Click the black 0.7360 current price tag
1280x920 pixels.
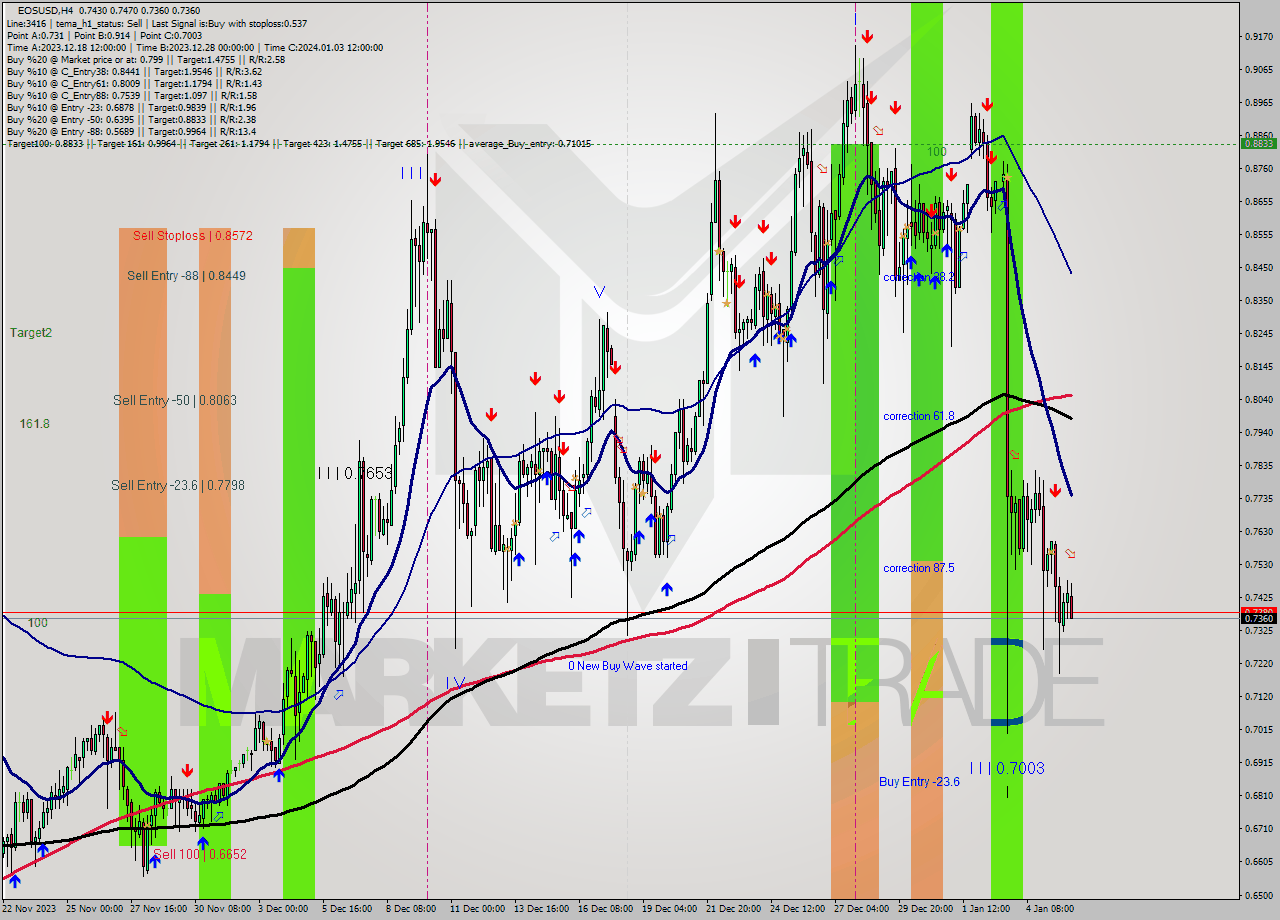click(1258, 619)
